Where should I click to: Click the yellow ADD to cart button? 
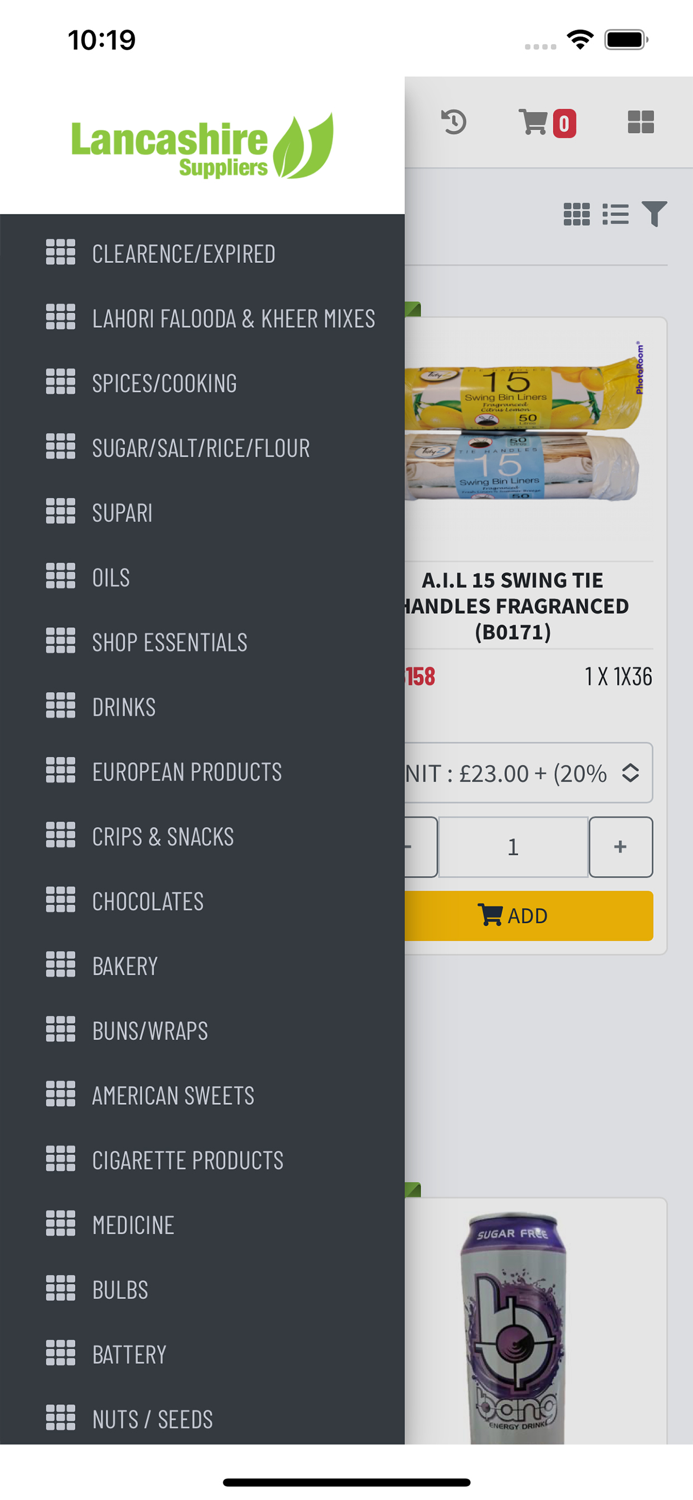click(513, 915)
